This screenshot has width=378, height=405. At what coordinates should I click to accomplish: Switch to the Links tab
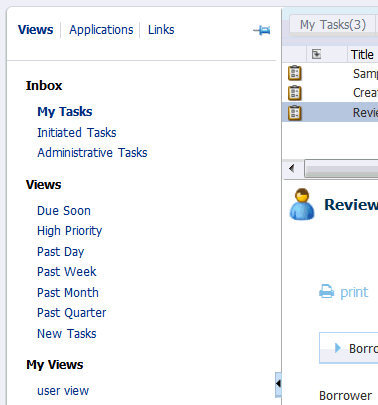click(161, 30)
